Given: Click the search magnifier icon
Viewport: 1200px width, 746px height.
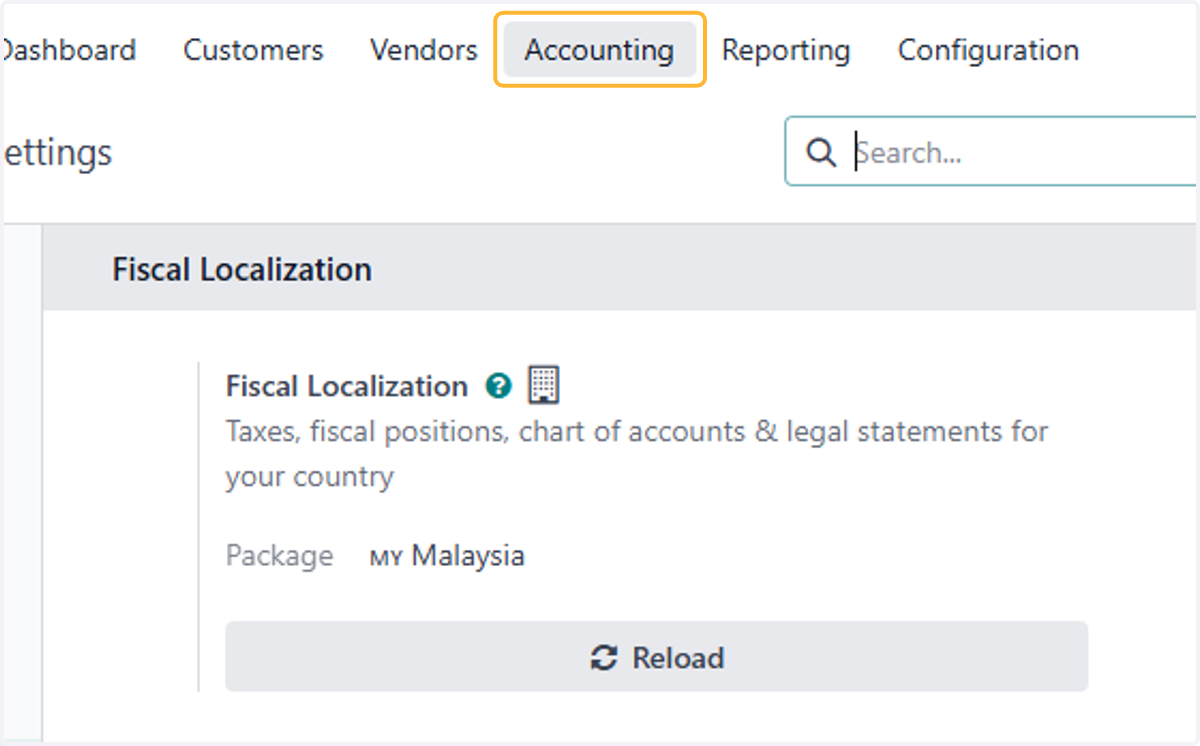Looking at the screenshot, I should (x=821, y=152).
